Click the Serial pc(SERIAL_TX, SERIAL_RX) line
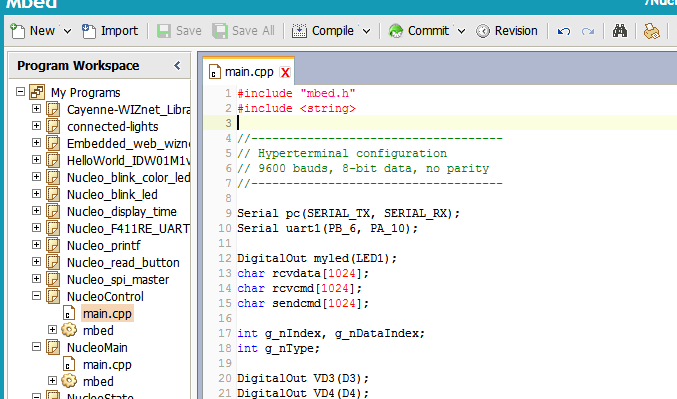The width and height of the screenshot is (677, 399). 348,213
